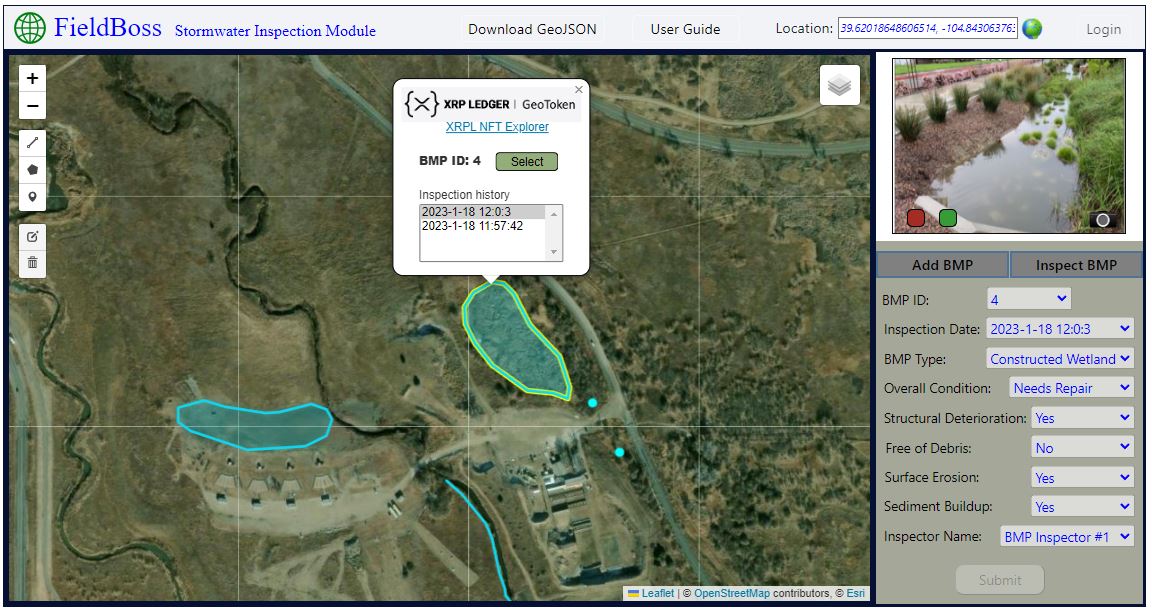Click the green indicator swatch on the photo
Image resolution: width=1152 pixels, height=614 pixels.
(947, 216)
